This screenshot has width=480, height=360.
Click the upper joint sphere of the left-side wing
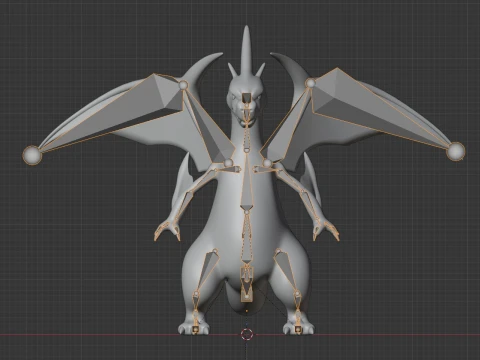pyautogui.click(x=183, y=85)
